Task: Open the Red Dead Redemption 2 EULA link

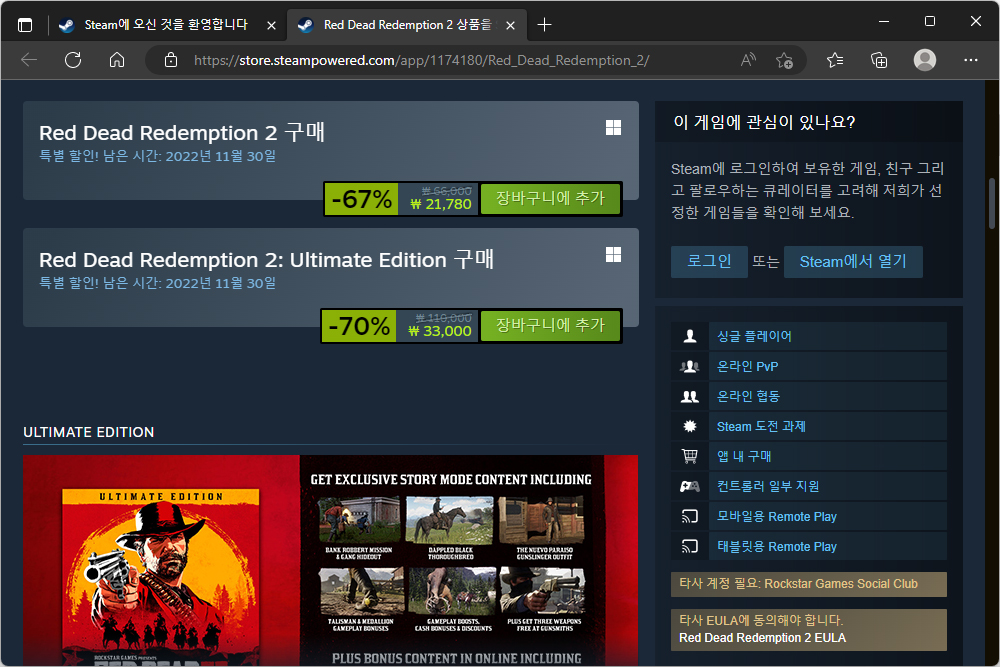Action: tap(762, 638)
